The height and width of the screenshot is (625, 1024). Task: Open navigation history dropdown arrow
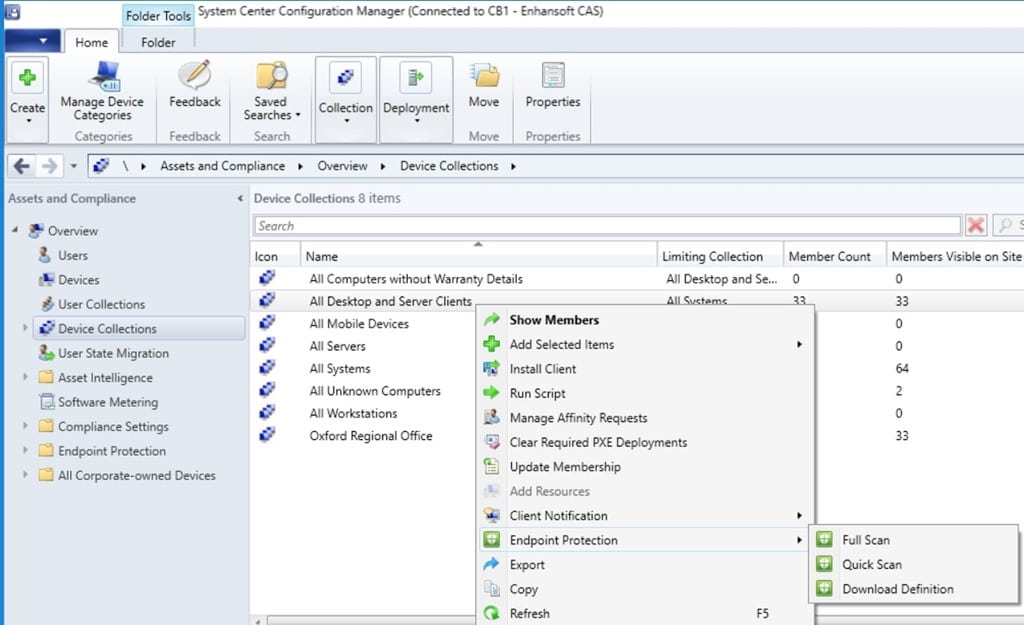coord(73,166)
